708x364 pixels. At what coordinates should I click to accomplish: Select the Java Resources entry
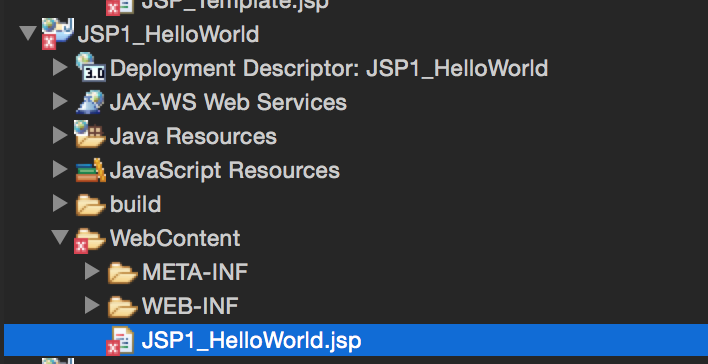click(x=193, y=136)
